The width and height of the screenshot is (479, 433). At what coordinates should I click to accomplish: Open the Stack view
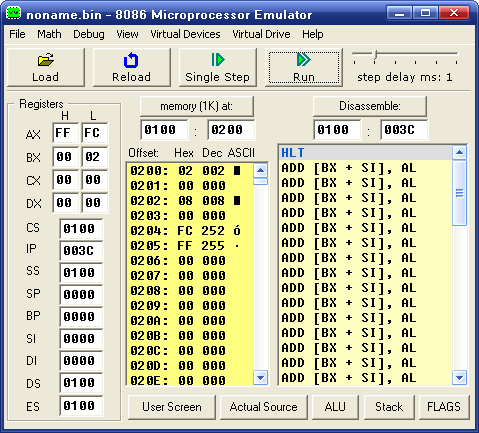(389, 407)
